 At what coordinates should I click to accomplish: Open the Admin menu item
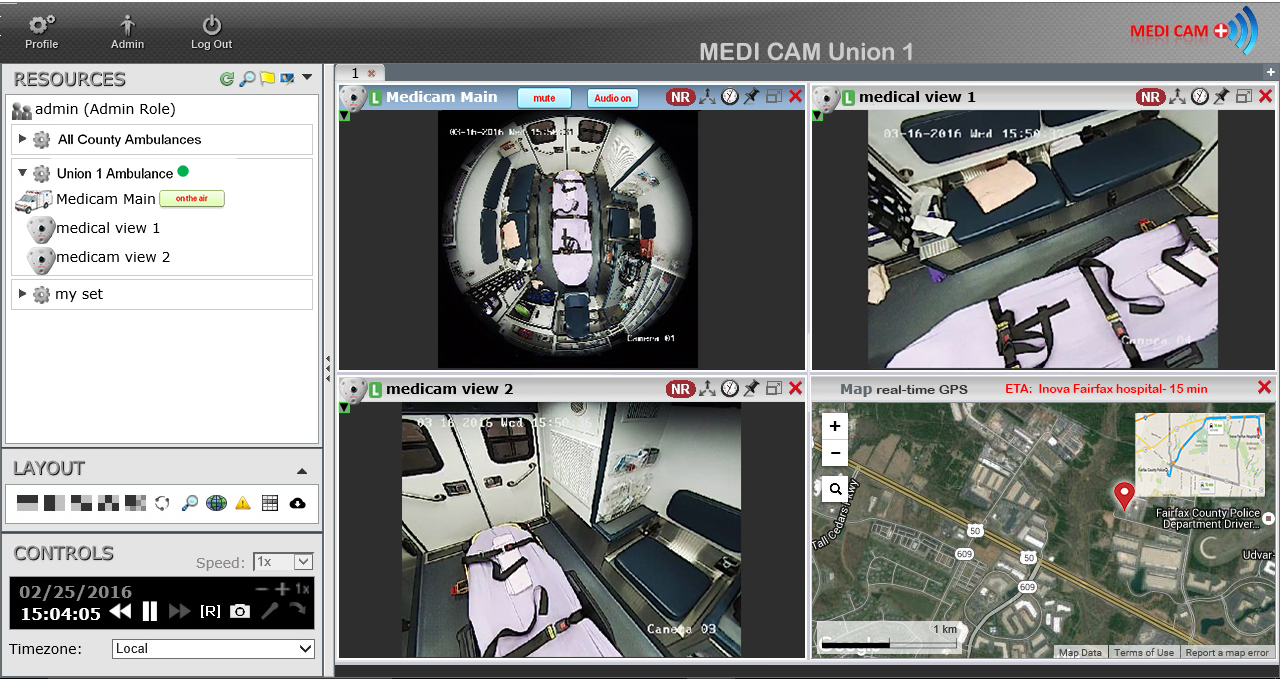127,31
